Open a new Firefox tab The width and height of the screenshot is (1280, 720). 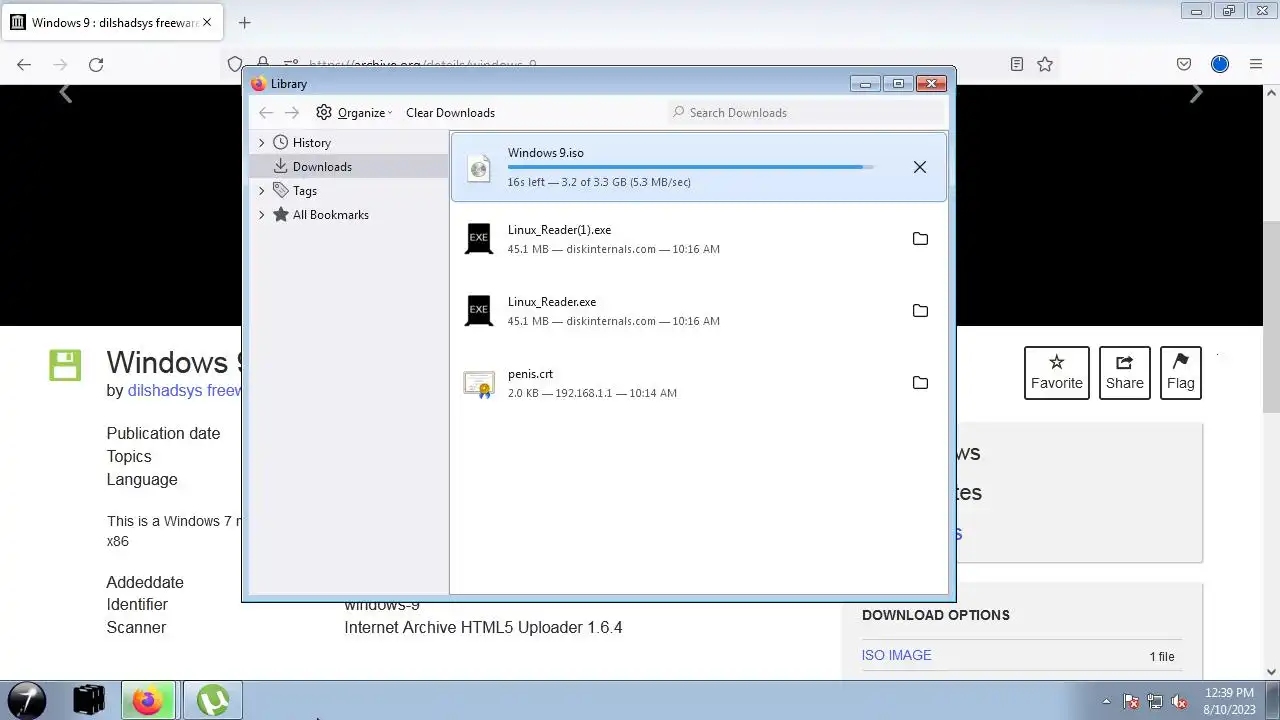(244, 22)
